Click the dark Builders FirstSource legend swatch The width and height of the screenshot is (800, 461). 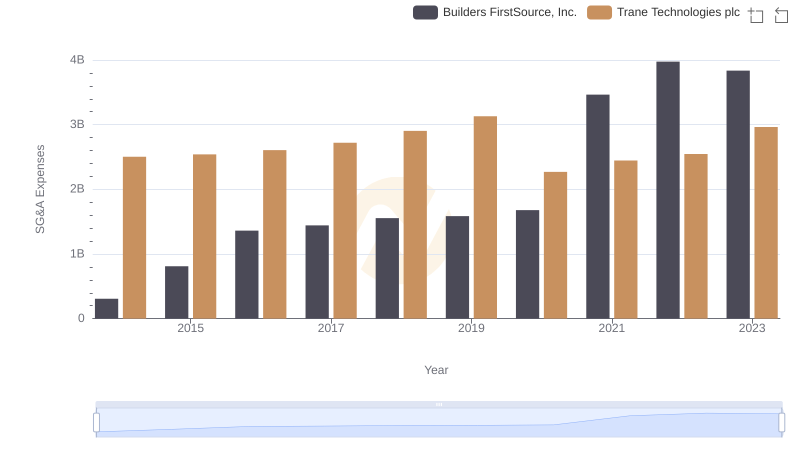(x=426, y=12)
